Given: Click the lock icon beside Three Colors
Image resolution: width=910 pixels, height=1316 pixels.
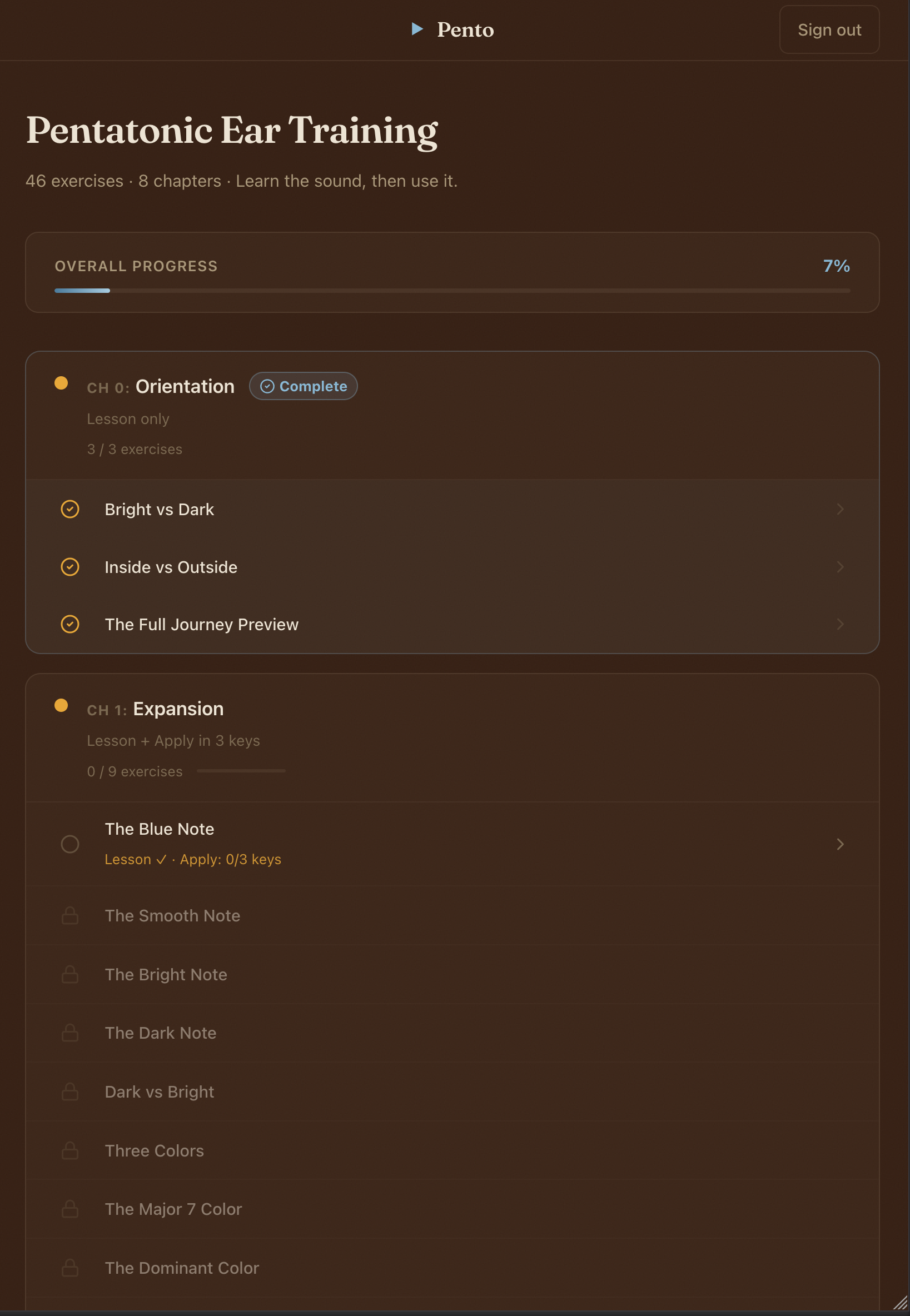Looking at the screenshot, I should click(x=70, y=1151).
